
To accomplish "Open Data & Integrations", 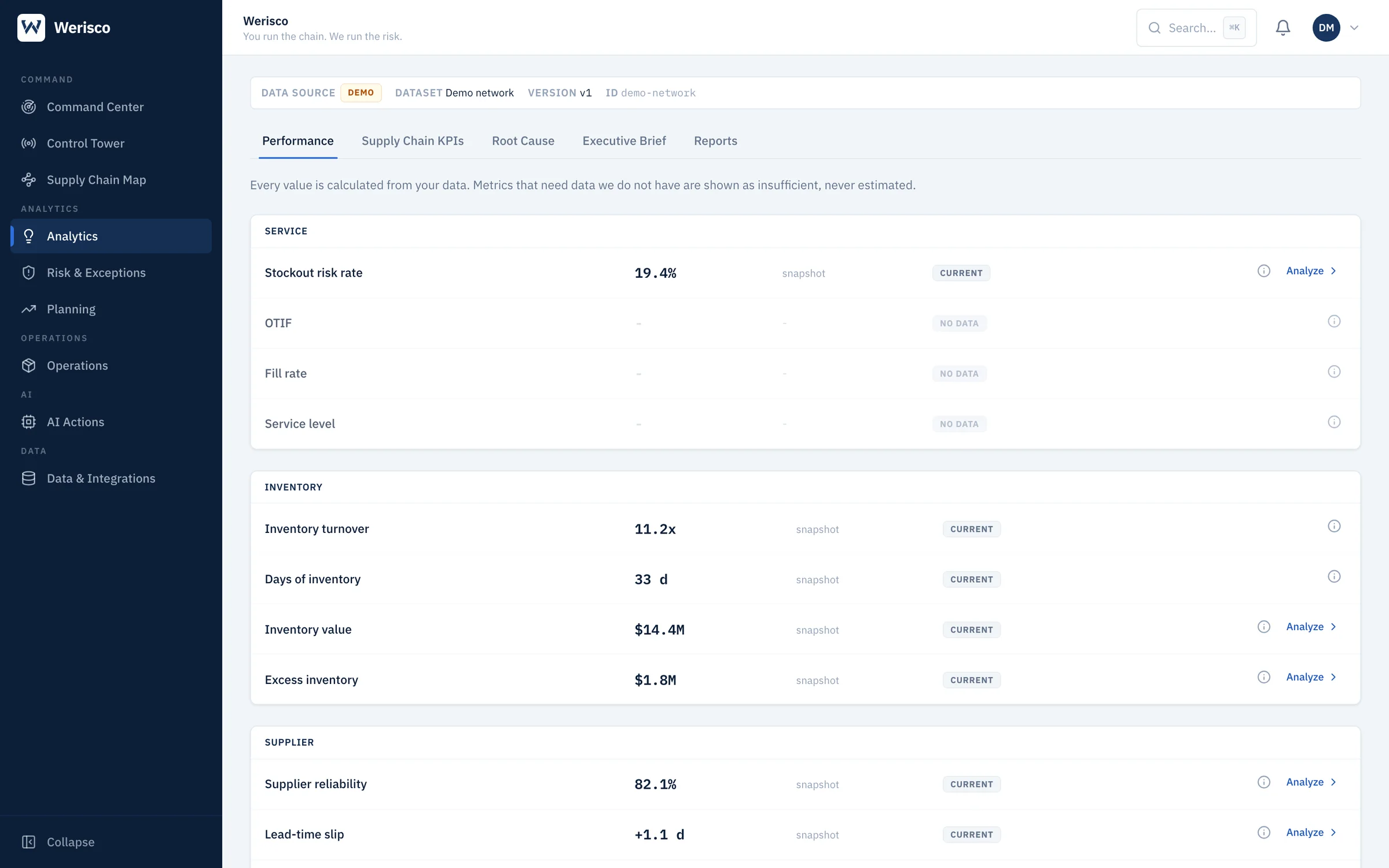I will click(111, 479).
